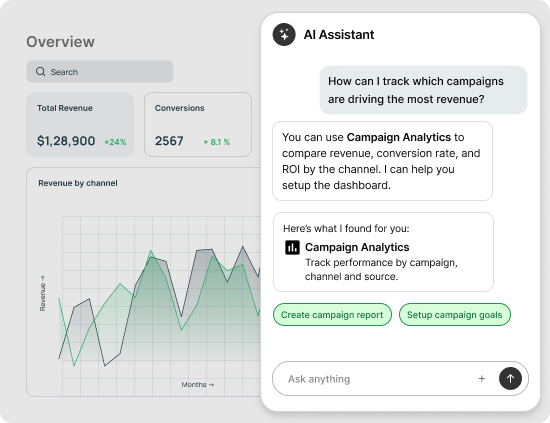Image resolution: width=550 pixels, height=423 pixels.
Task: Click the Create campaign report chip
Action: (x=332, y=315)
